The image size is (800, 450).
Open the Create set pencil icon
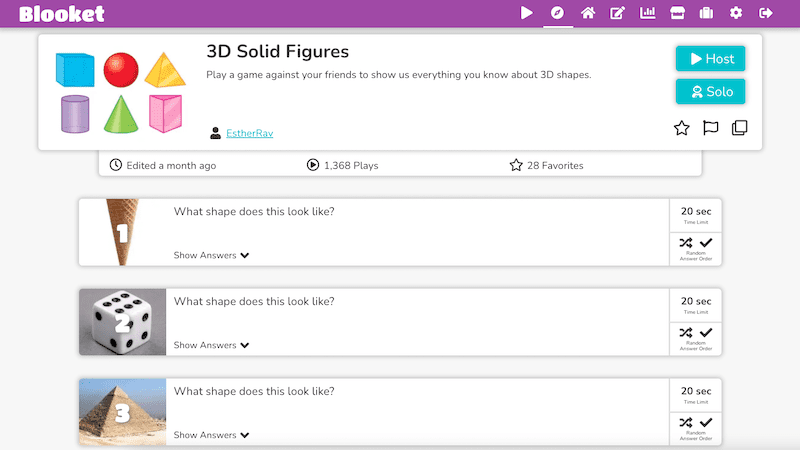pos(618,13)
